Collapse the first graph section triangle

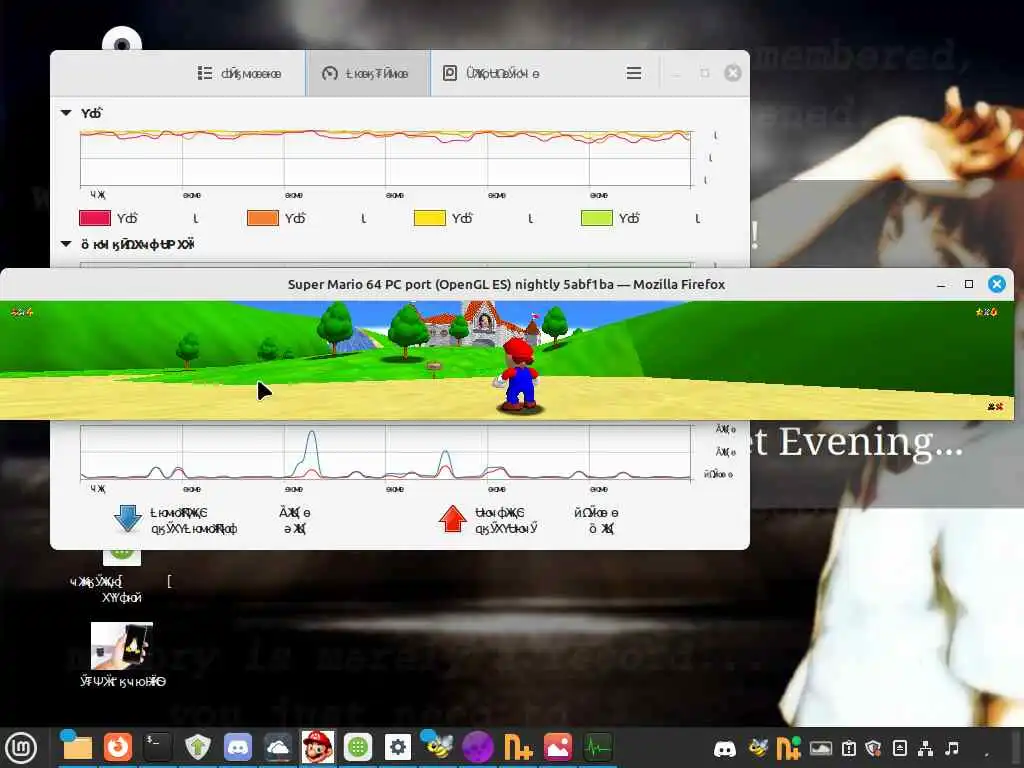66,113
